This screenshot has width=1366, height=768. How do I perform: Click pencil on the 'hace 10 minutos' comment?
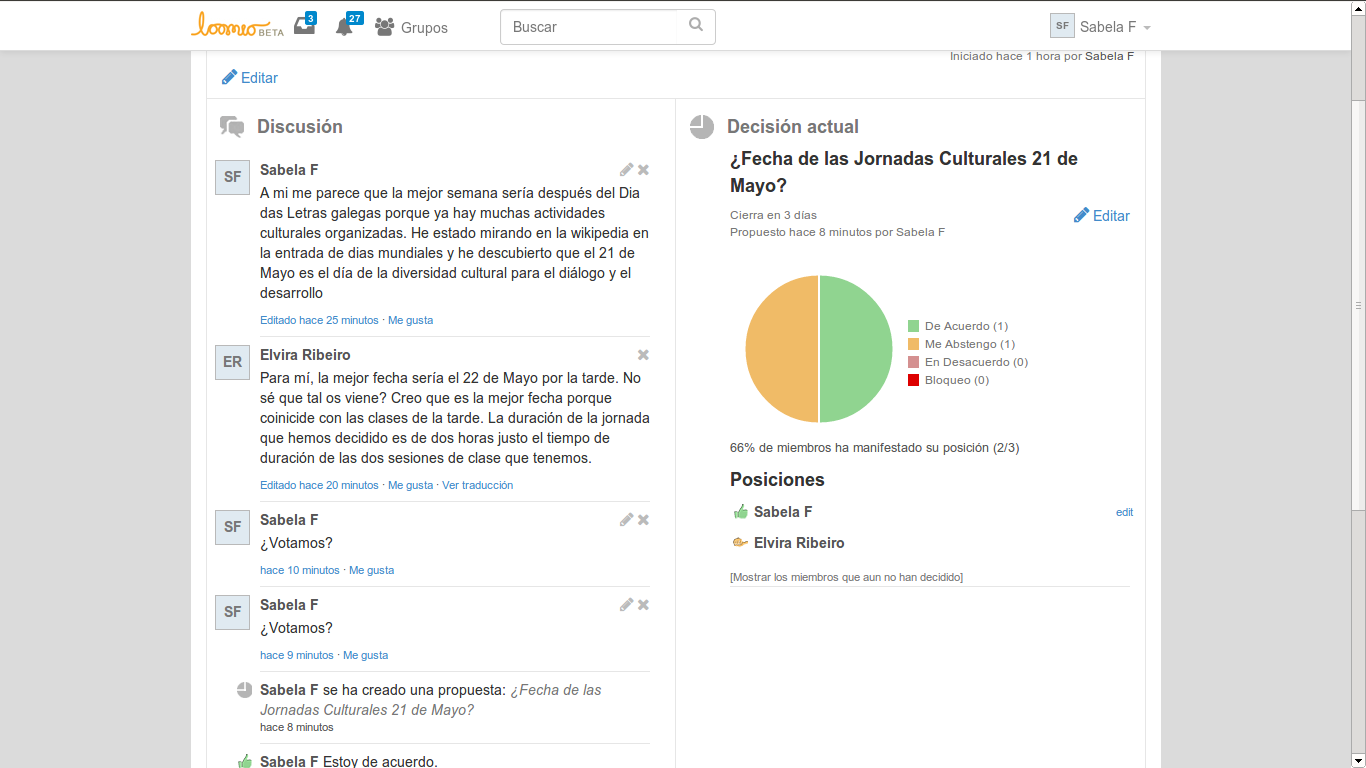626,520
